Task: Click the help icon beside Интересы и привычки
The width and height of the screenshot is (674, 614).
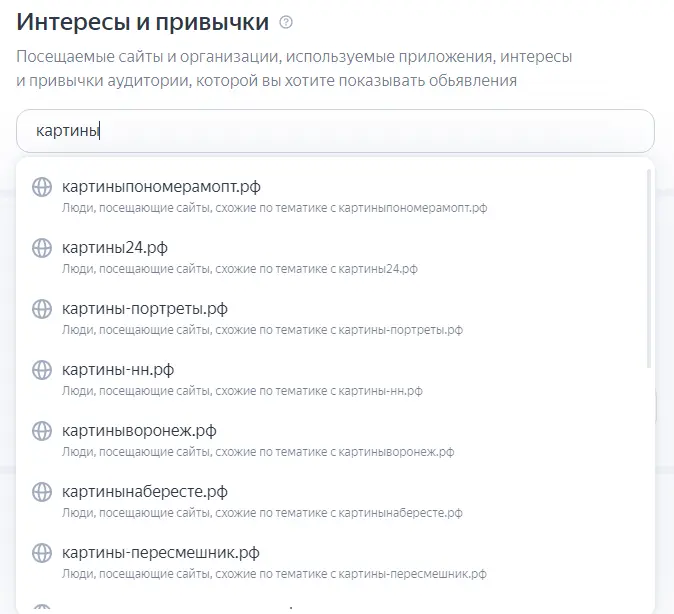Action: 287,22
